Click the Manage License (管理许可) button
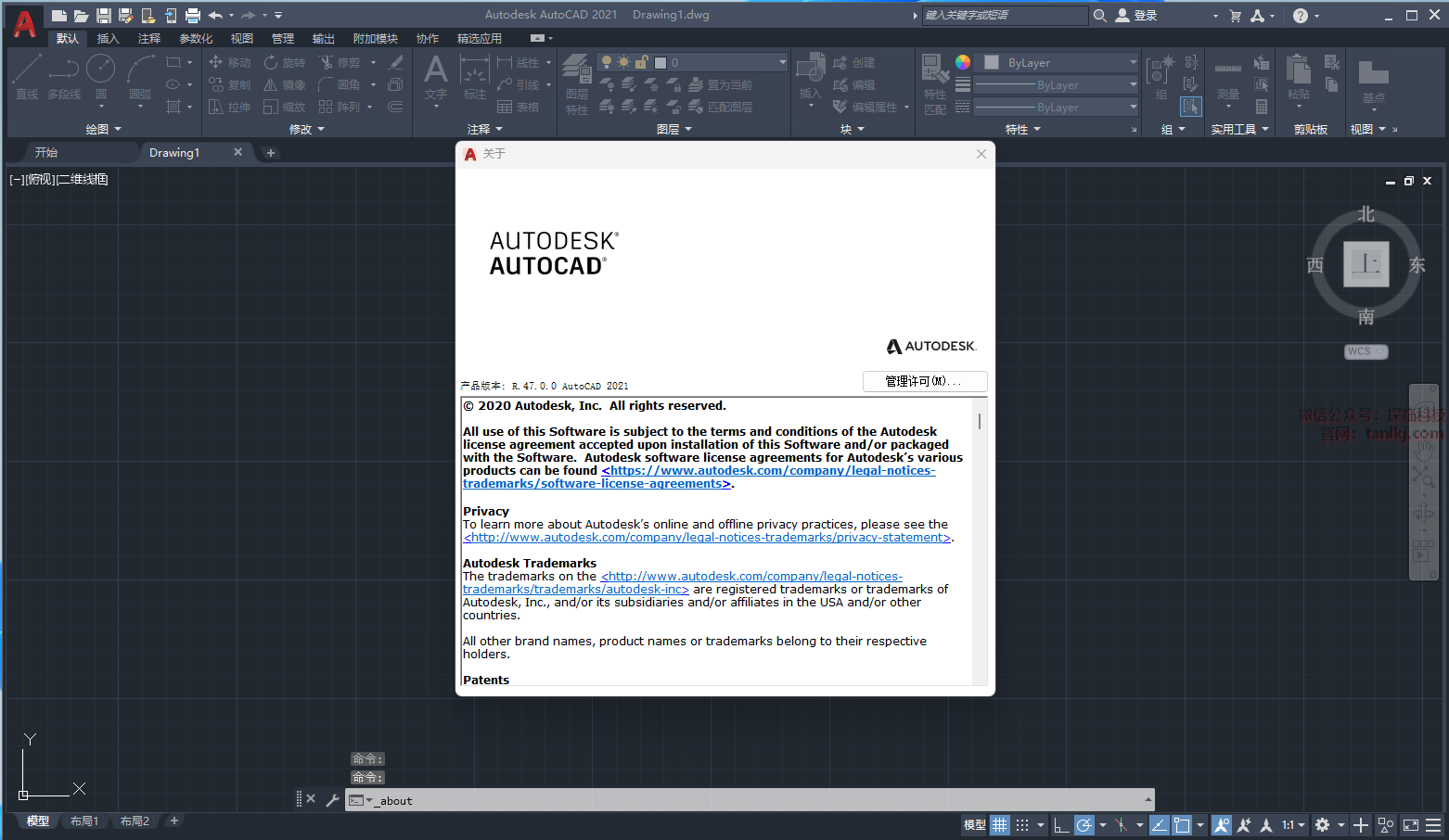This screenshot has width=1449, height=840. (x=924, y=381)
